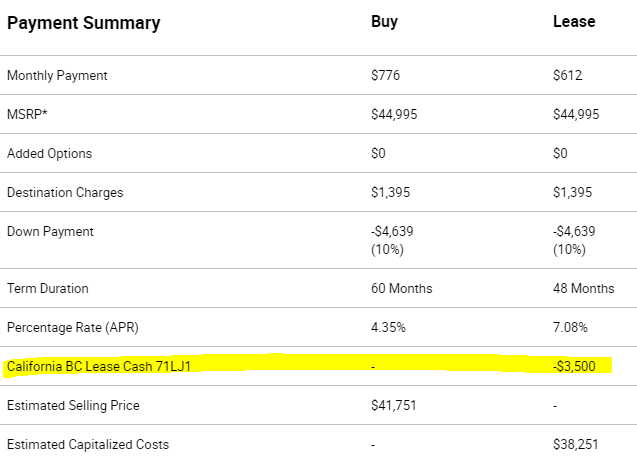Viewport: 637px width, 464px height.
Task: Click the Destination Charges label
Action: [65, 193]
